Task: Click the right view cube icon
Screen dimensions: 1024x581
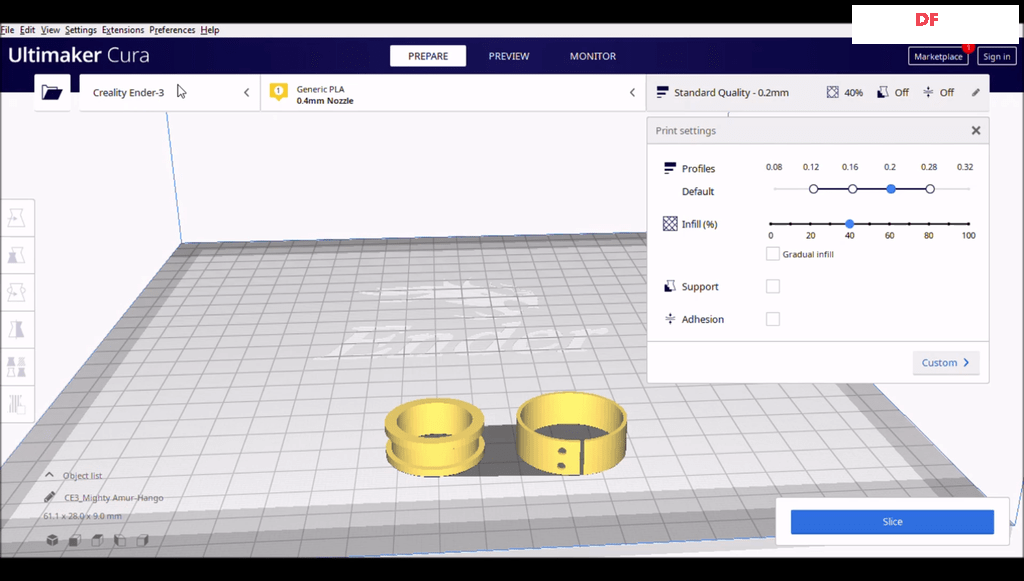Action: click(x=142, y=540)
